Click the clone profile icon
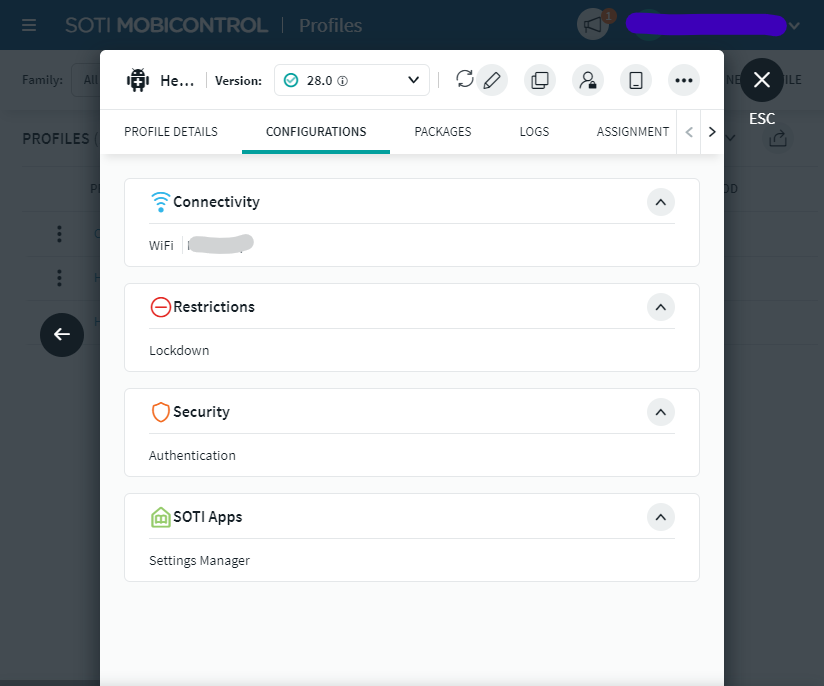Viewport: 824px width, 686px height. coord(540,80)
